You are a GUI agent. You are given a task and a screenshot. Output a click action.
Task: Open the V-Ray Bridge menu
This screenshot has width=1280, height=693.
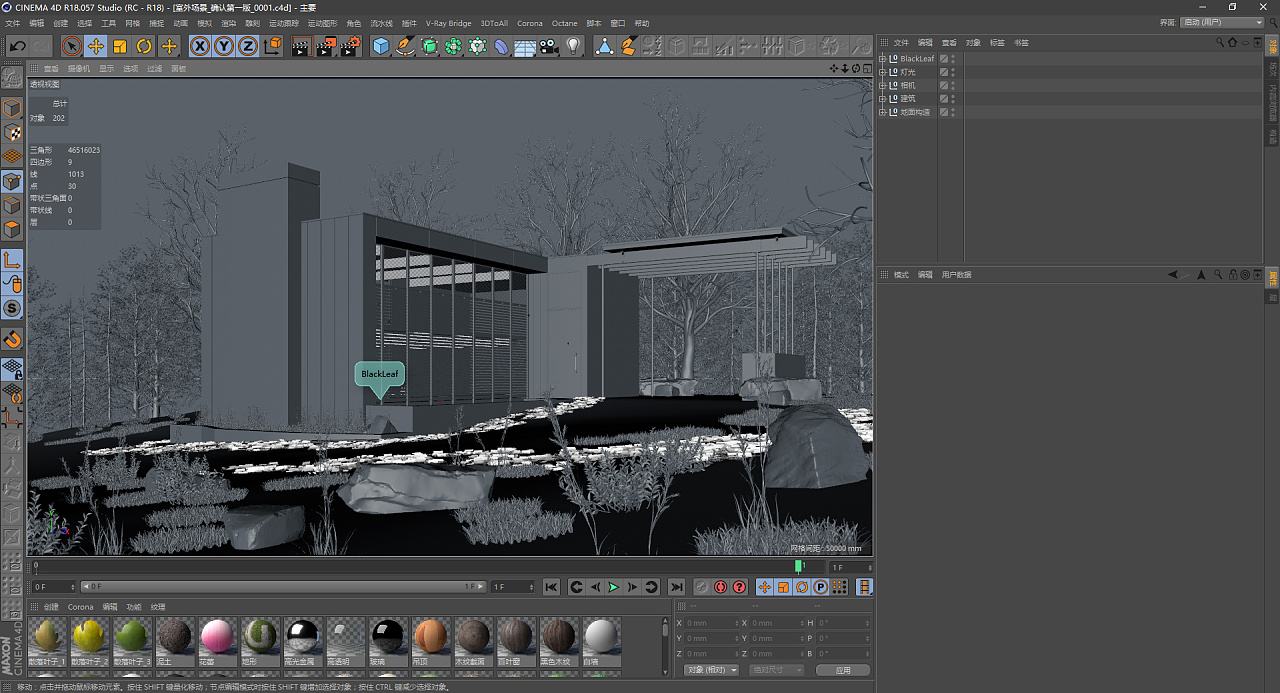click(448, 23)
